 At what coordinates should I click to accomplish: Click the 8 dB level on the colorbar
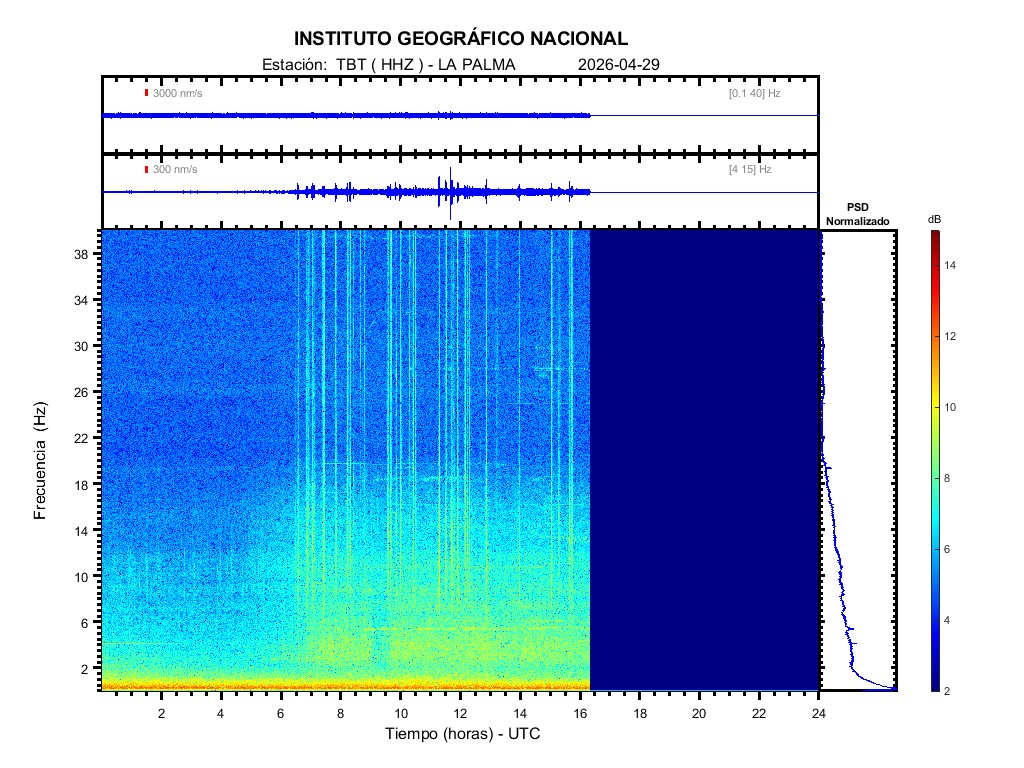[934, 479]
